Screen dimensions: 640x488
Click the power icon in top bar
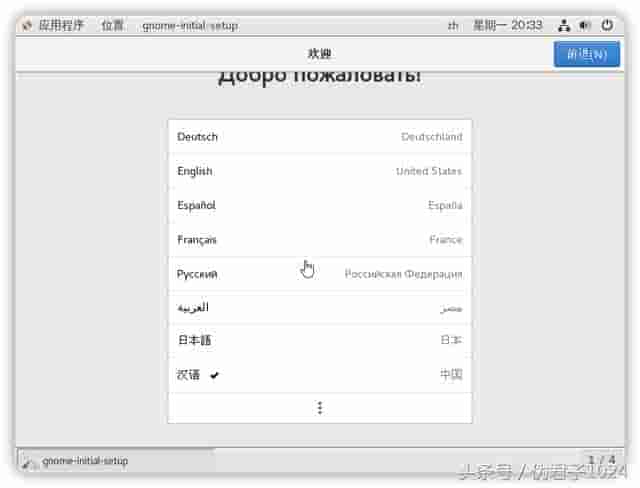[x=607, y=25]
